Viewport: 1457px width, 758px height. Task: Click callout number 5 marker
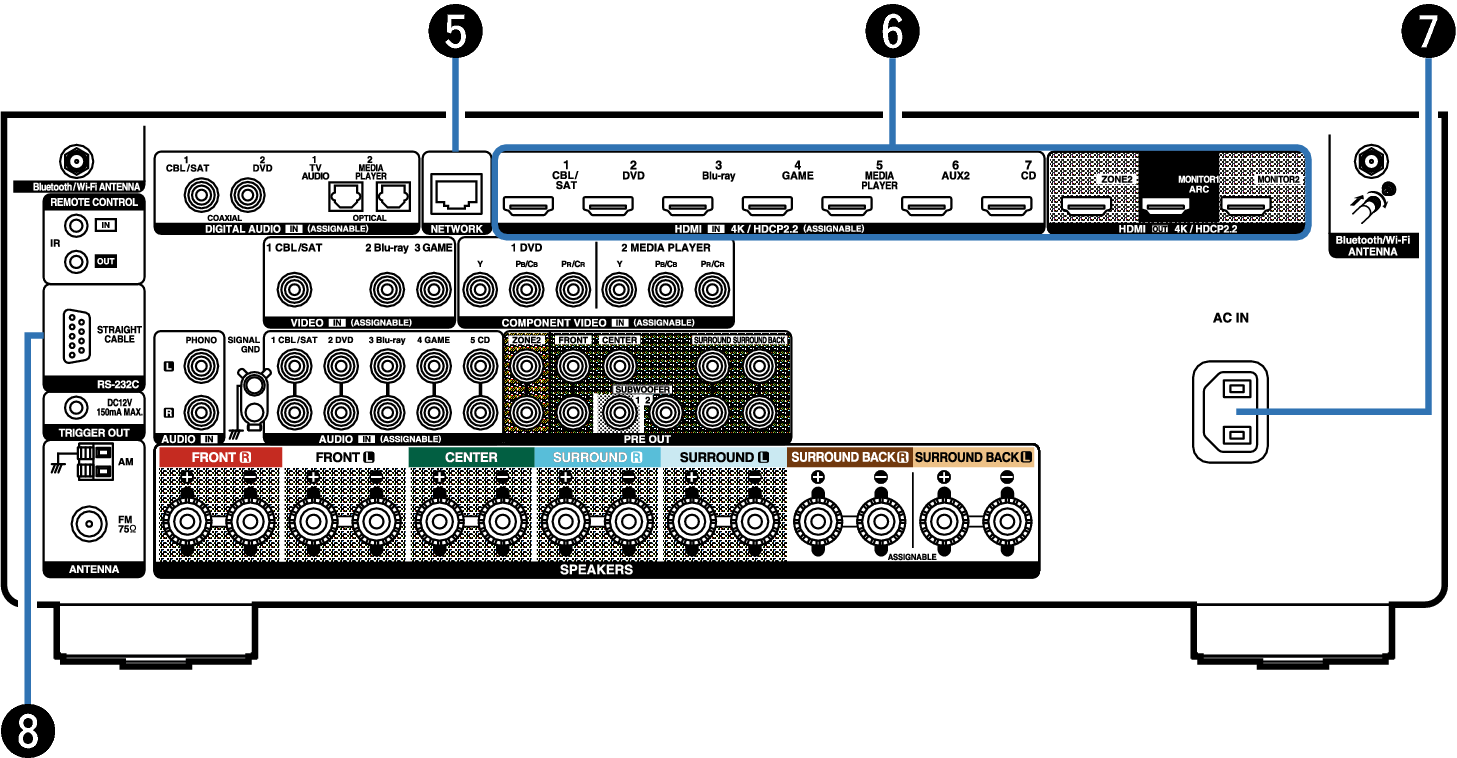456,32
